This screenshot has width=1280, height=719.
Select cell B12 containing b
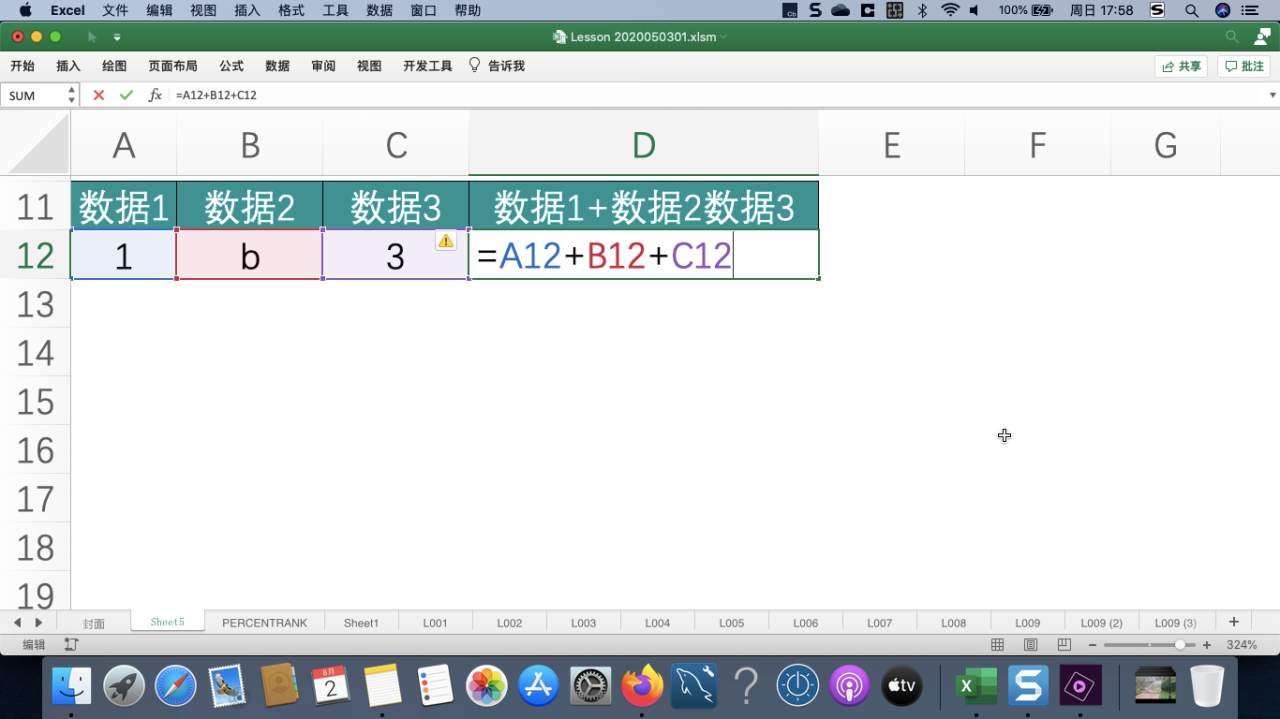point(250,256)
